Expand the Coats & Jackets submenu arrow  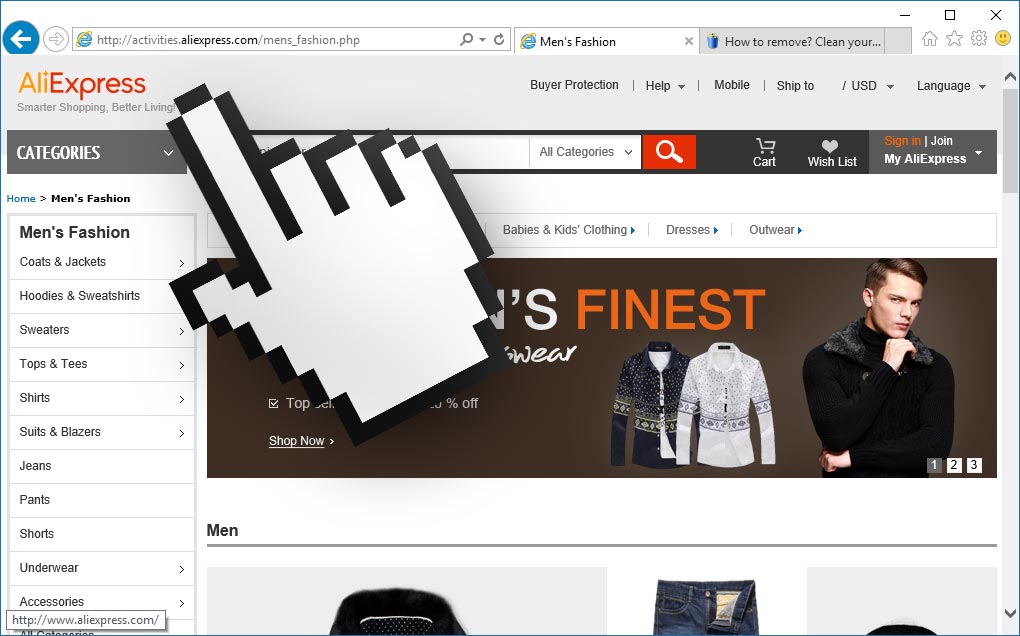click(x=181, y=263)
